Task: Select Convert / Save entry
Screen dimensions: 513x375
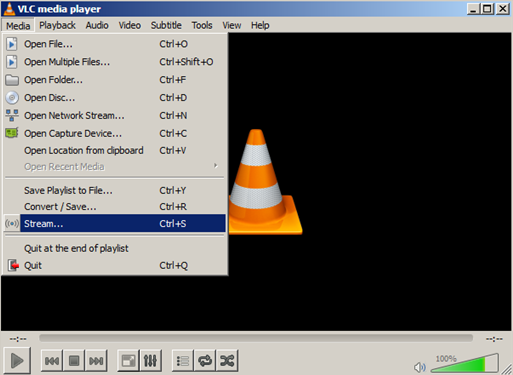Action: (115, 207)
